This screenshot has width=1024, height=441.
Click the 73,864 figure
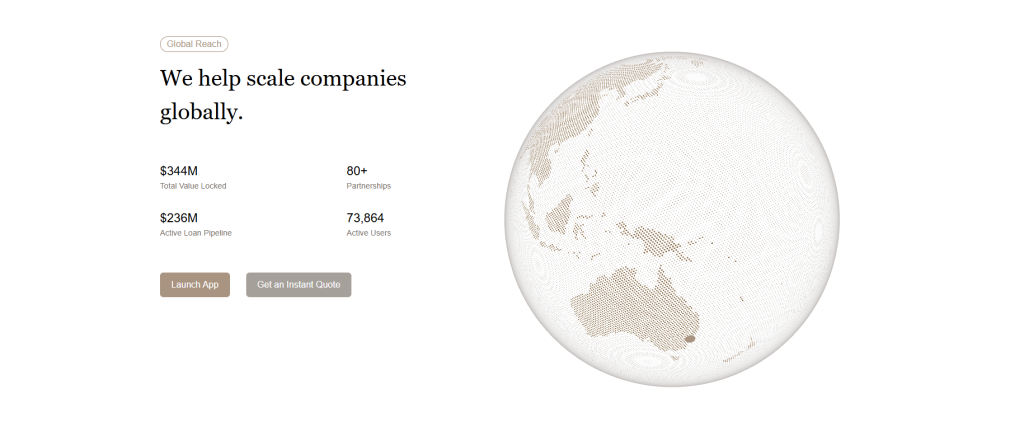[365, 218]
